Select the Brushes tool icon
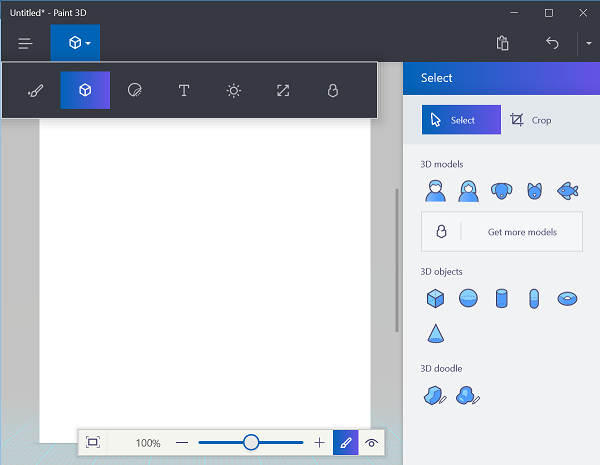Screen dimensions: 600x465 pyautogui.click(x=36, y=91)
